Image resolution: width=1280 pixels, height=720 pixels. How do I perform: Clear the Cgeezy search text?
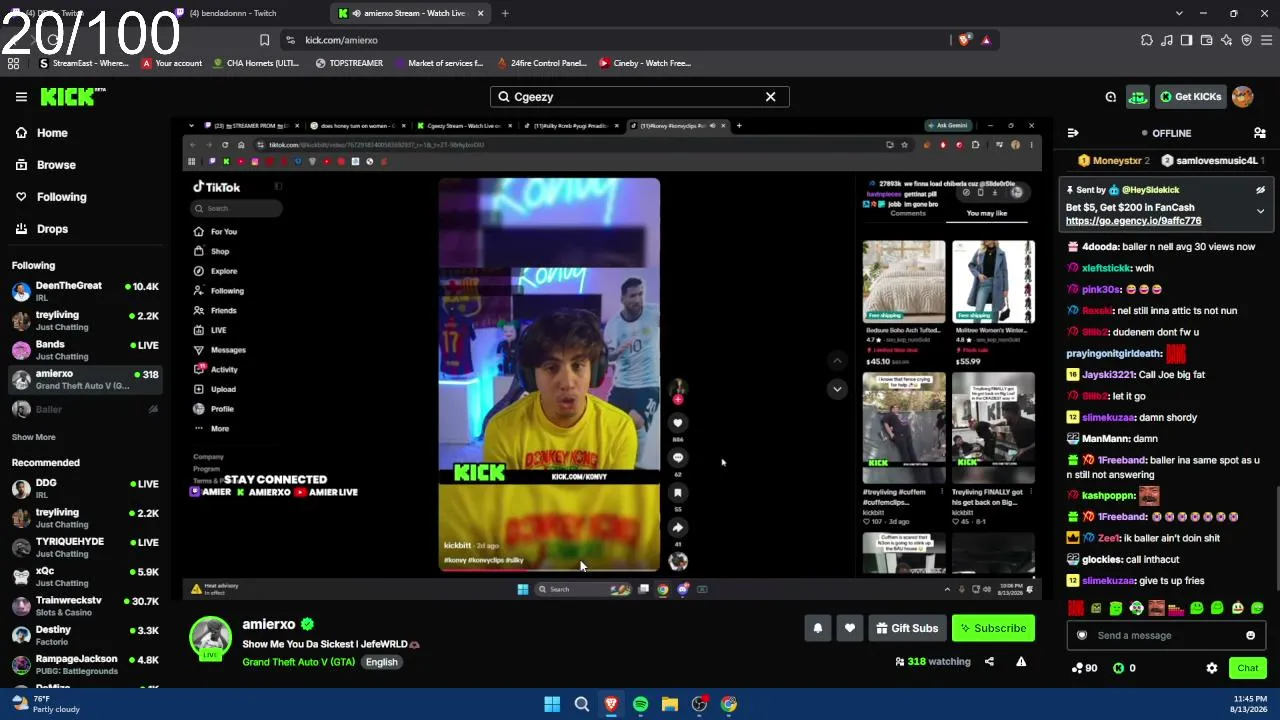pyautogui.click(x=770, y=97)
